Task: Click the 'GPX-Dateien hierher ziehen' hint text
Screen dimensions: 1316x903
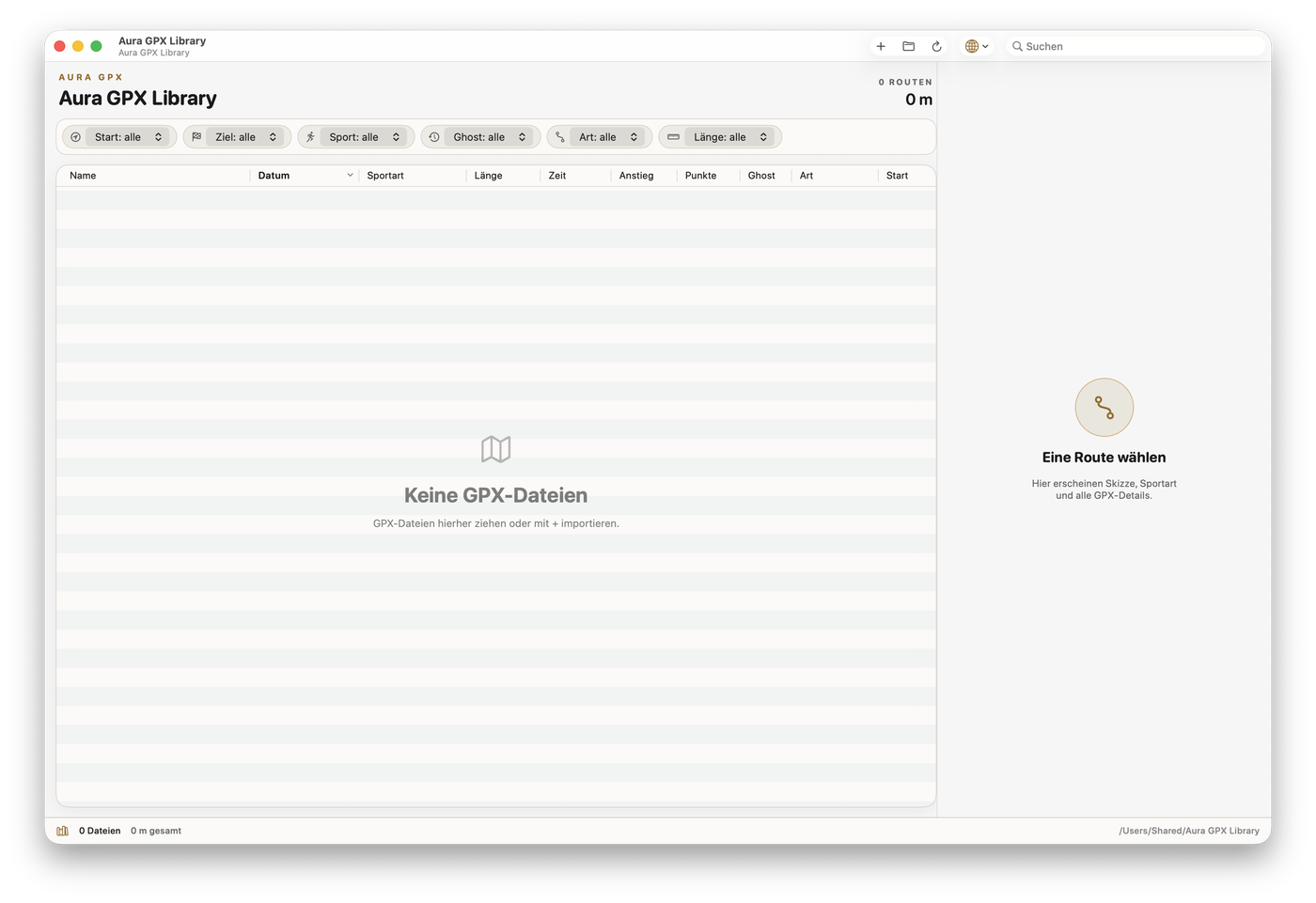Action: [x=496, y=523]
